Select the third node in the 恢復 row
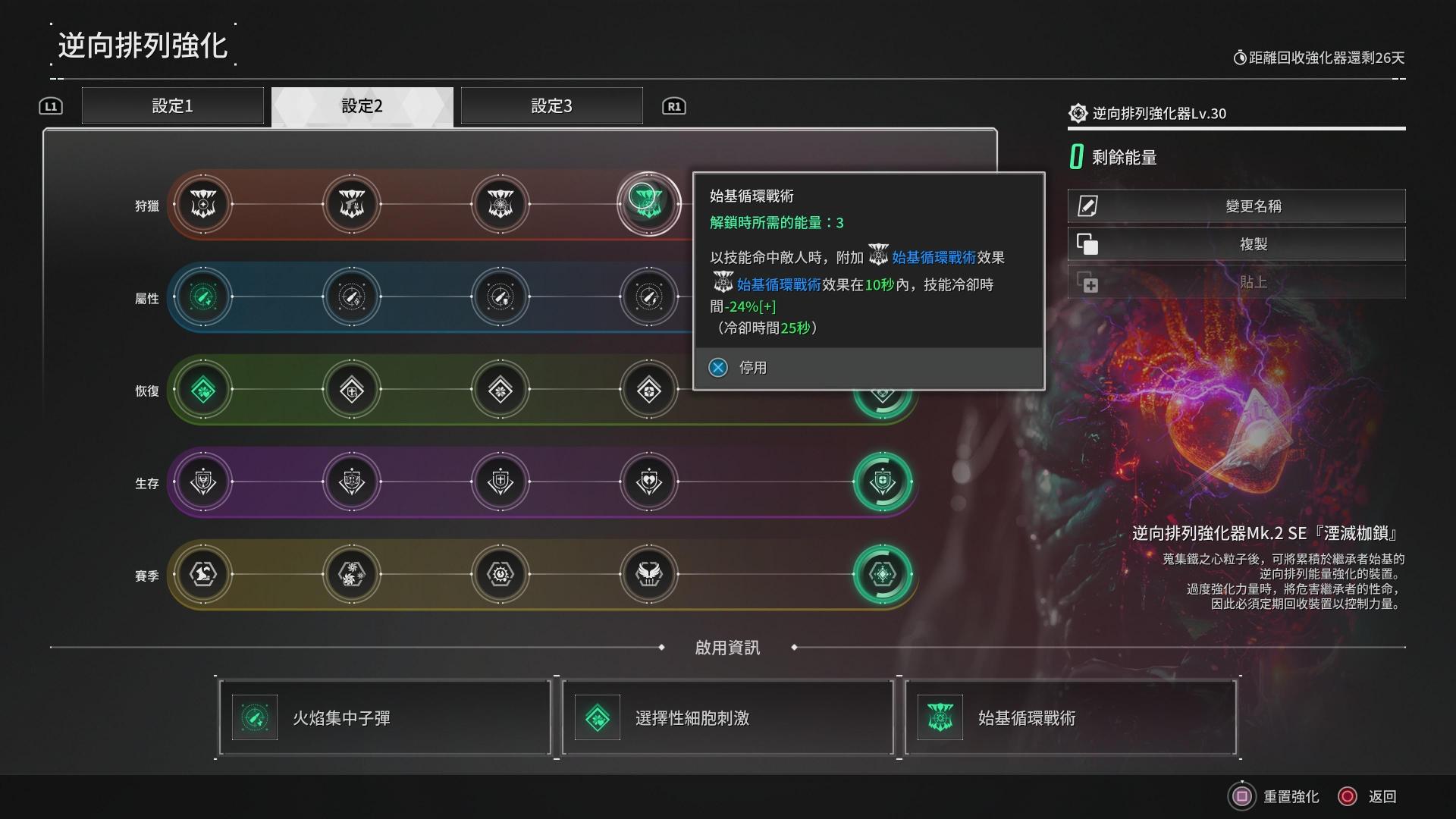1456x819 pixels. click(x=500, y=390)
